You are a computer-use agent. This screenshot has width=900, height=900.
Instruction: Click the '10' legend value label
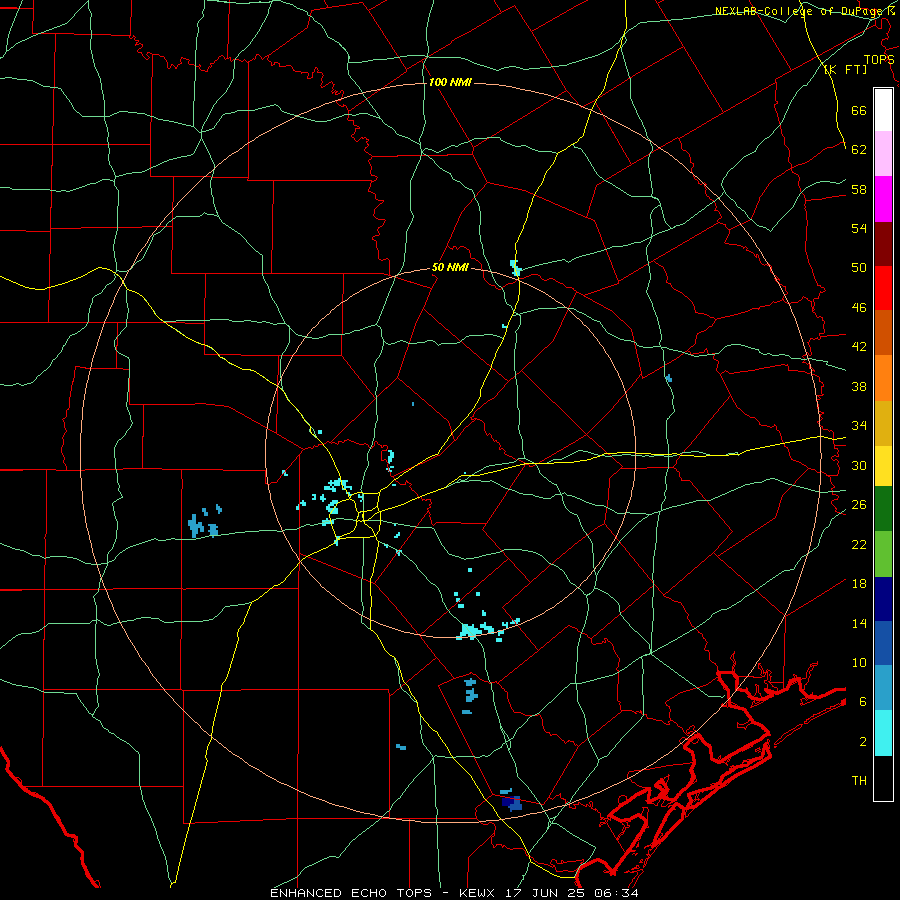click(x=859, y=662)
